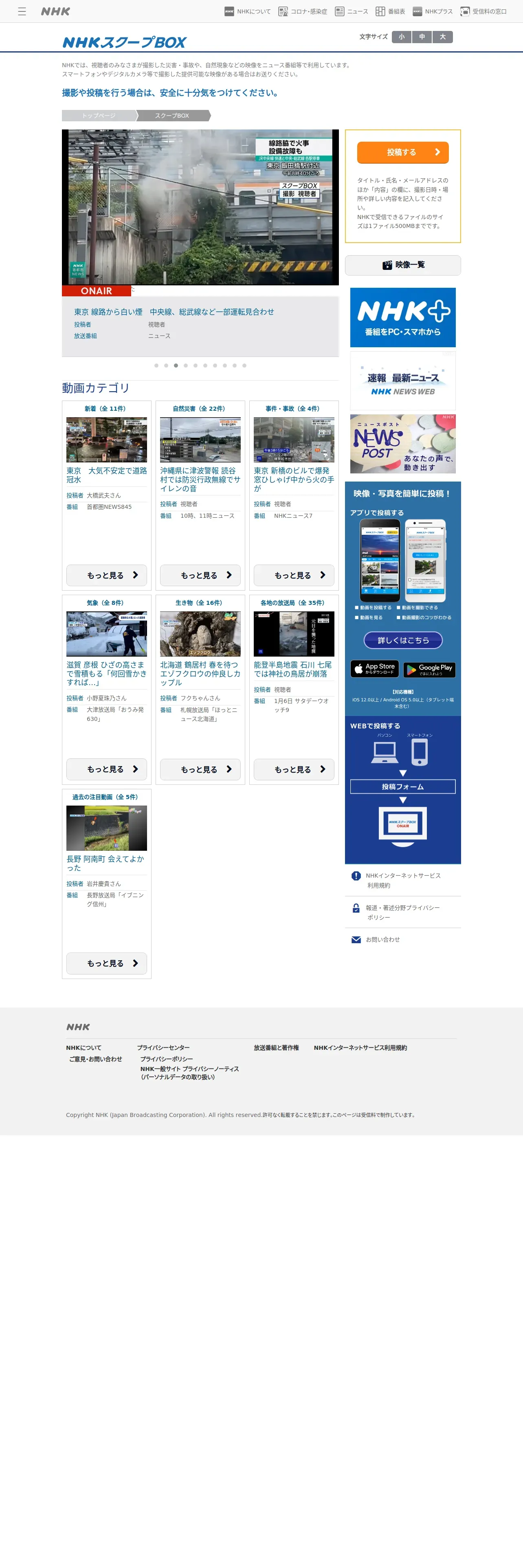
Task: Select the last carousel dot
Action: click(x=244, y=365)
